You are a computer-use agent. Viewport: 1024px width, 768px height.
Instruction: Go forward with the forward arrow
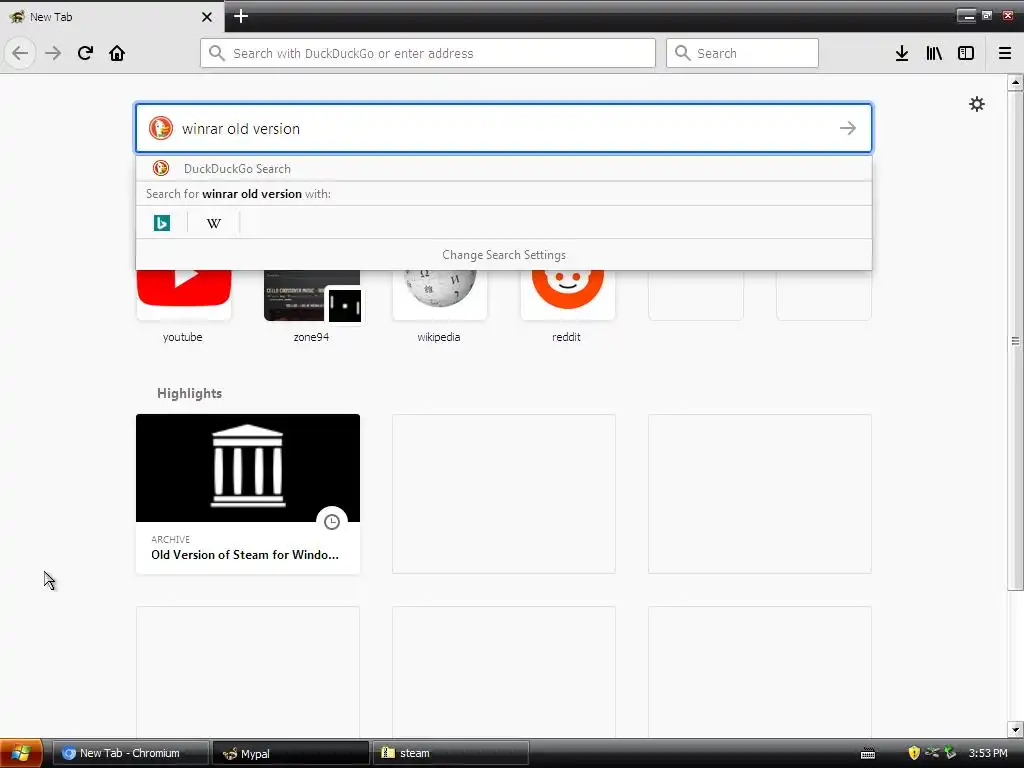(53, 53)
